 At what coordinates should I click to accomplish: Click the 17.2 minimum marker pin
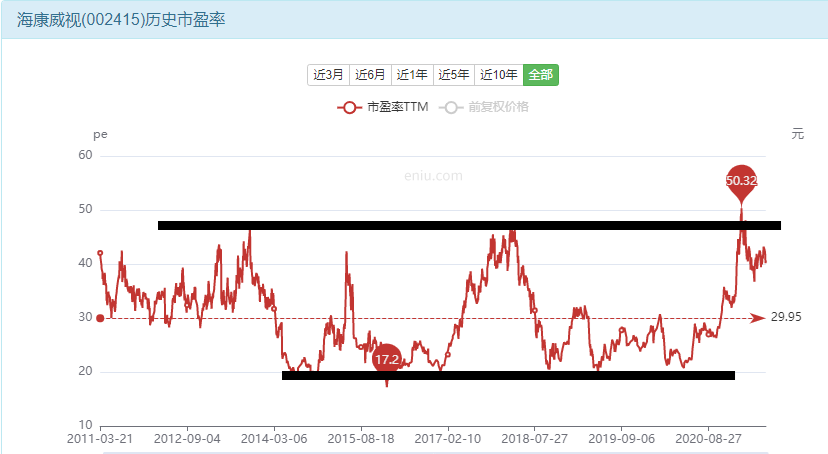[x=387, y=360]
